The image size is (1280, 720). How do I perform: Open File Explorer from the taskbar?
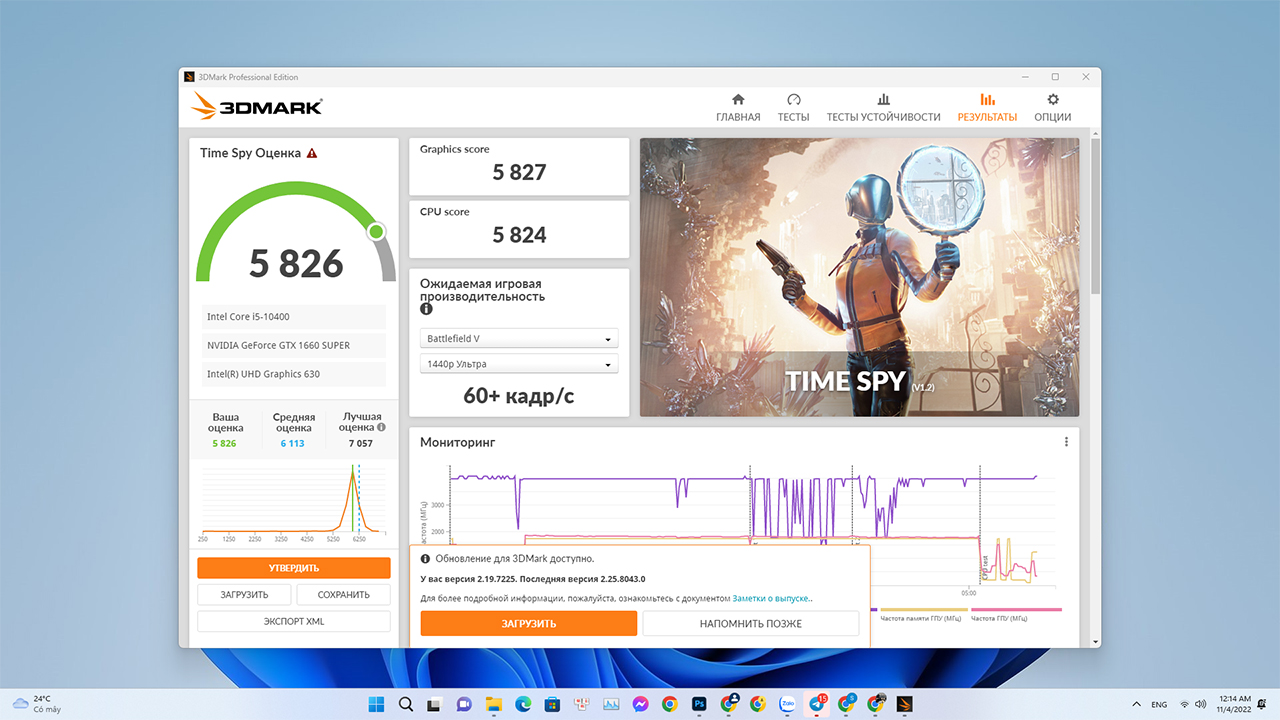(x=493, y=704)
